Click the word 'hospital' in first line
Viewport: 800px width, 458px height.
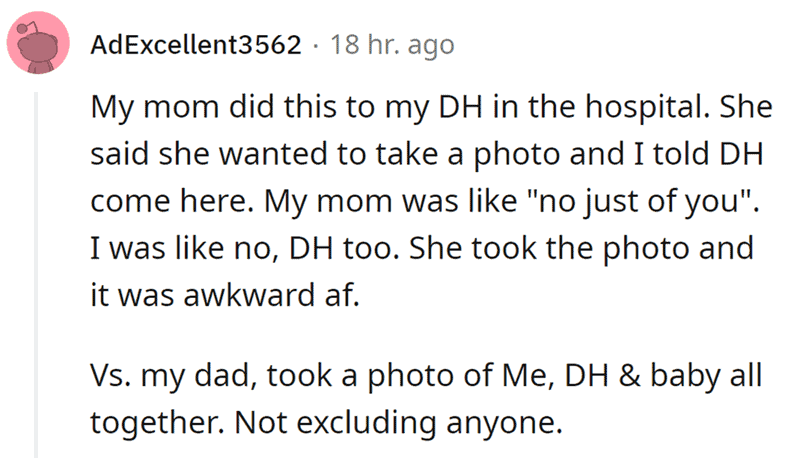(647, 107)
